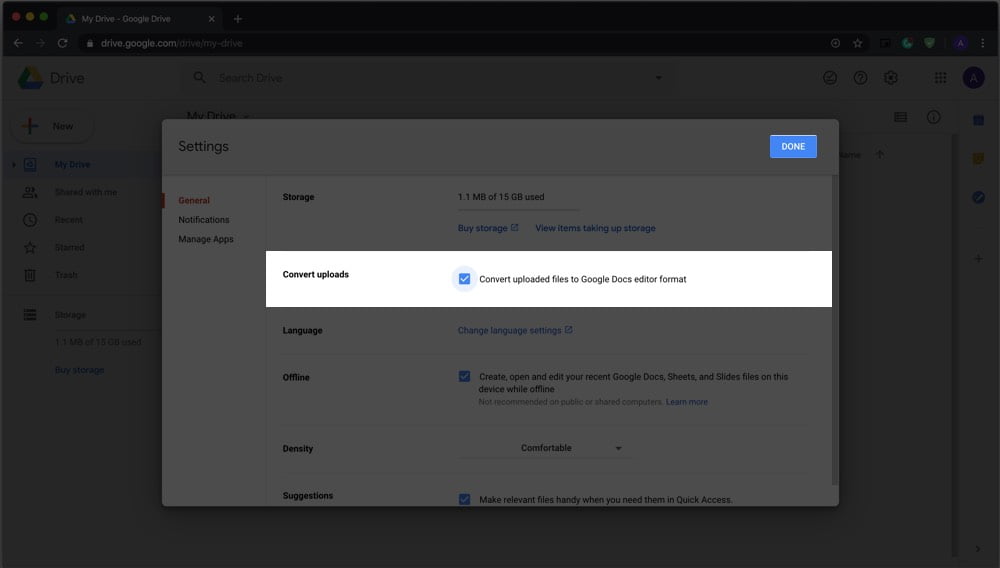Click the green shield extension icon

[x=930, y=43]
